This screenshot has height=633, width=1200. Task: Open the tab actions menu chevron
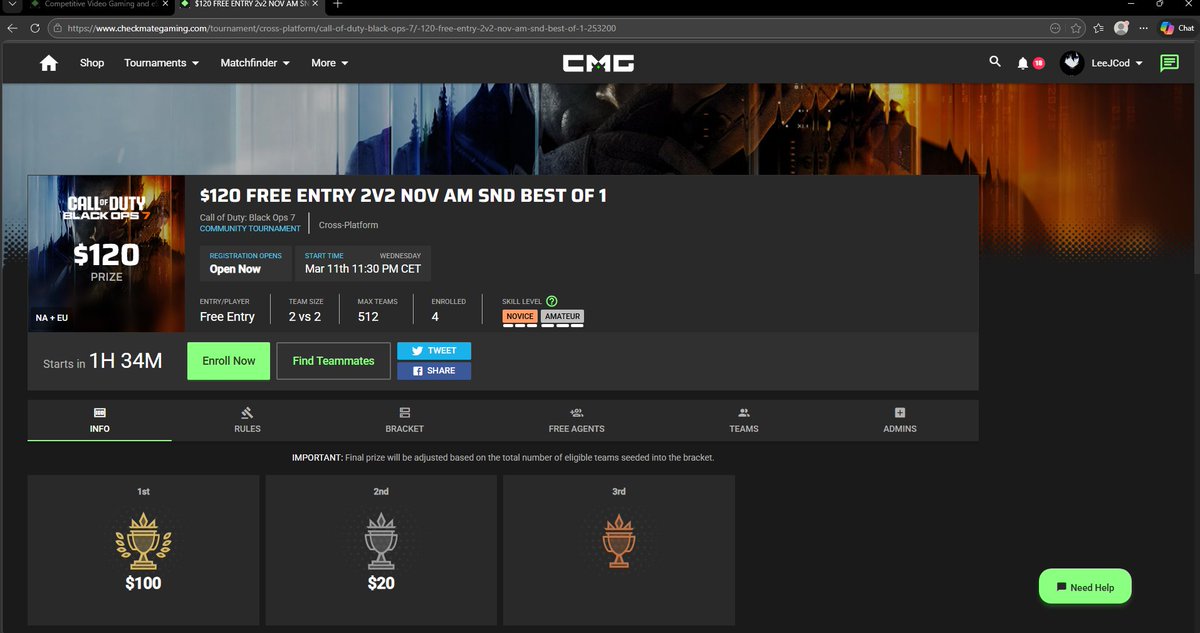[12, 5]
